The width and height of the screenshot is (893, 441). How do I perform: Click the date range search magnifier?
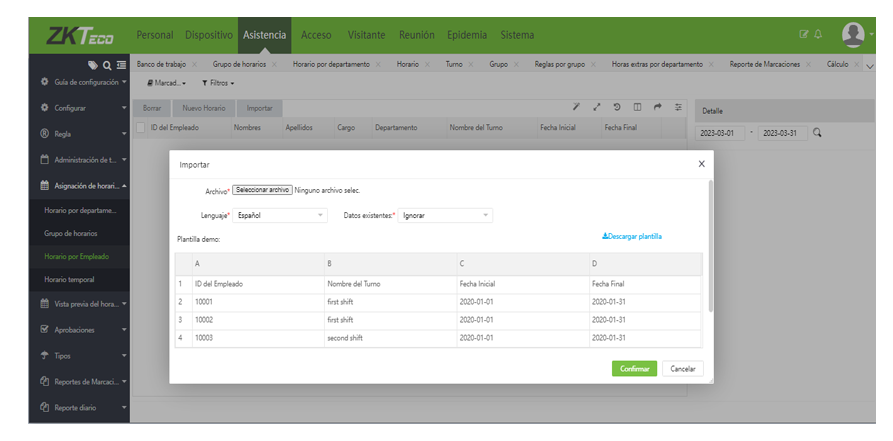coord(817,133)
